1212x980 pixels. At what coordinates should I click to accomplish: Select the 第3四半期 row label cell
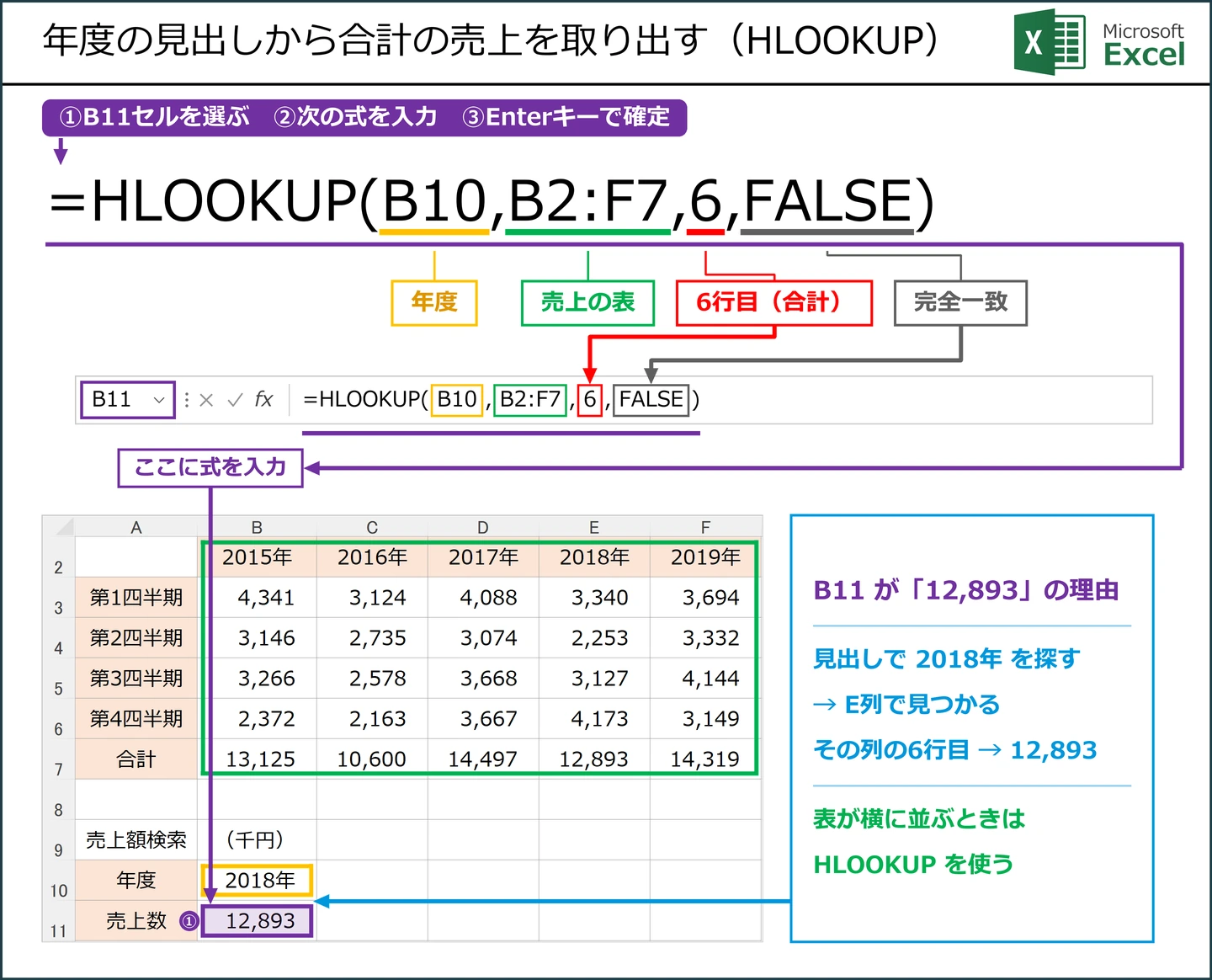tap(136, 679)
